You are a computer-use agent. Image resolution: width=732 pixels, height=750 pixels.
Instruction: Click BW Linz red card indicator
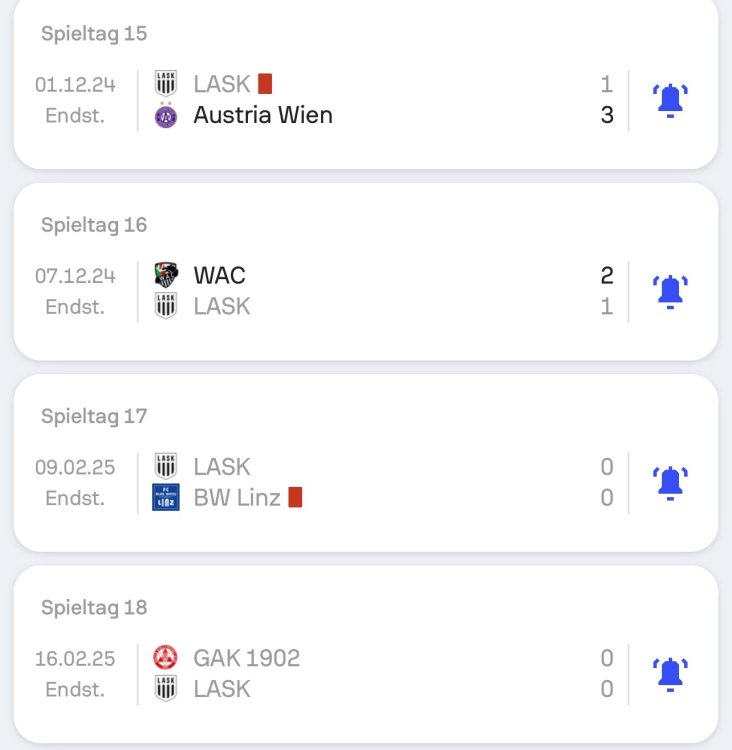pyautogui.click(x=295, y=497)
